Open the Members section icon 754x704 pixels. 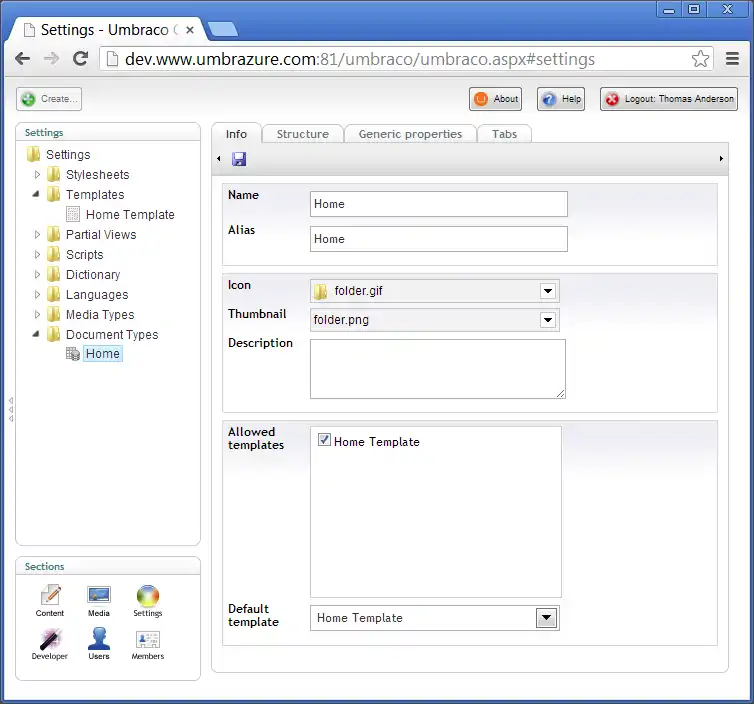[x=148, y=640]
